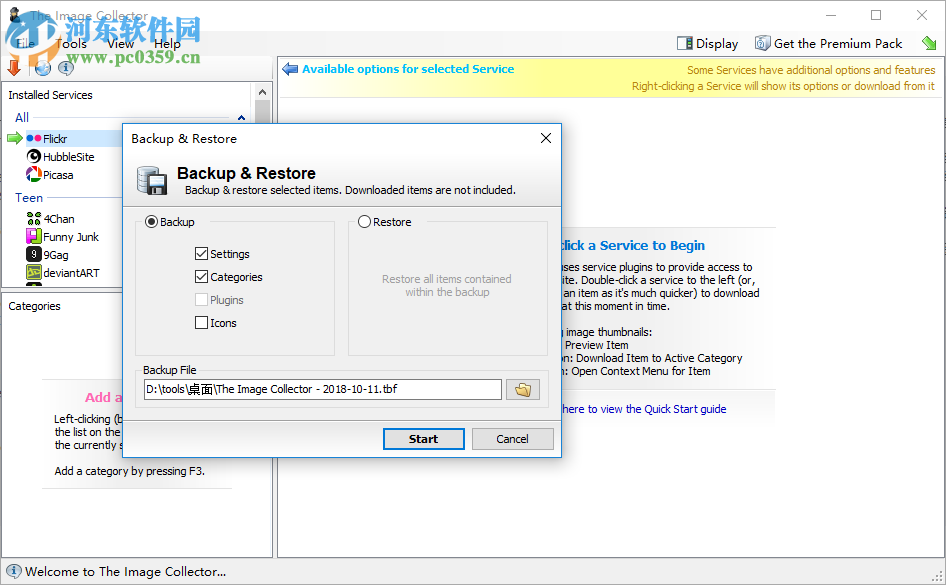
Task: Click Get the Premium Pack label
Action: pos(837,43)
